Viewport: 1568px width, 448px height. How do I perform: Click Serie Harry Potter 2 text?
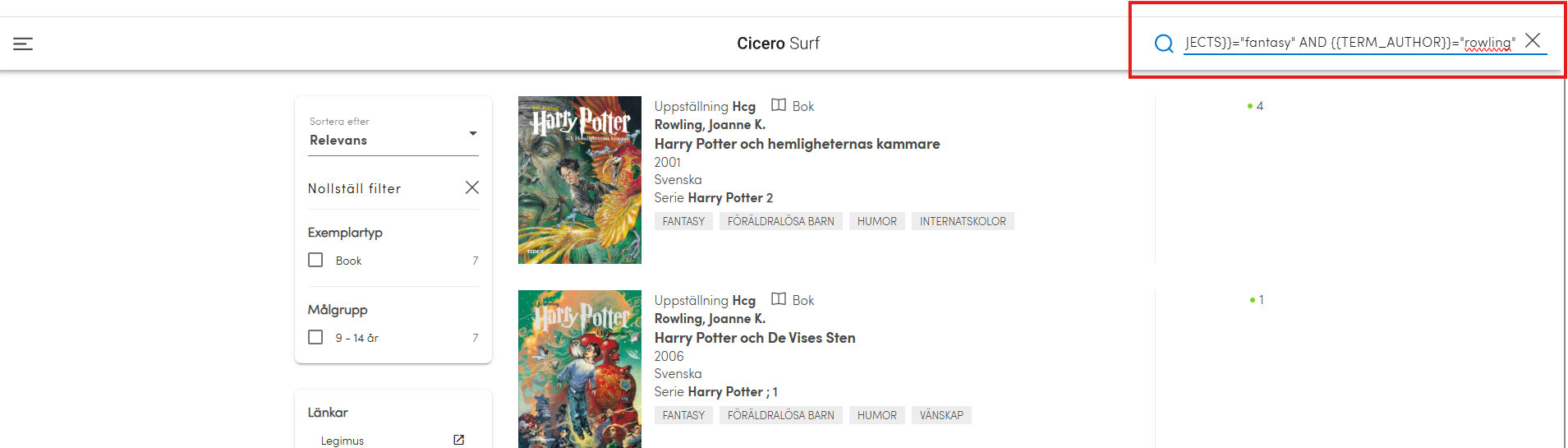(x=714, y=198)
